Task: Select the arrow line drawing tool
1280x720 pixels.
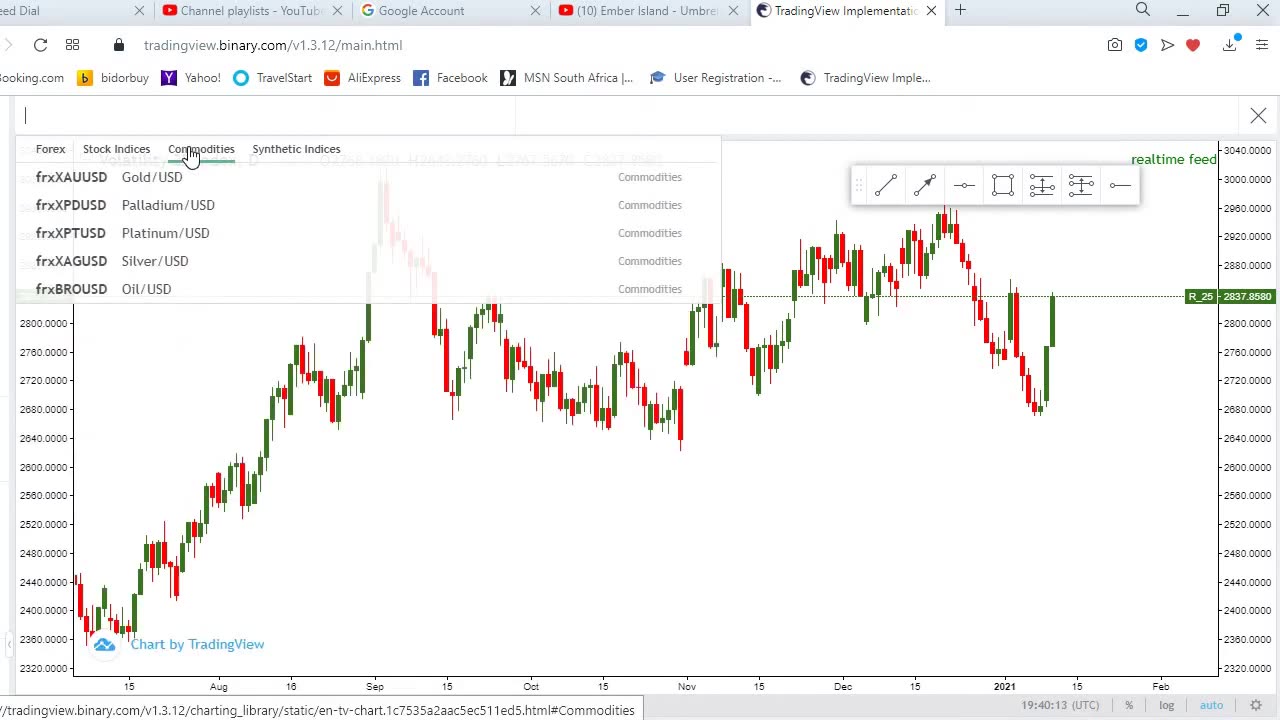Action: [925, 185]
